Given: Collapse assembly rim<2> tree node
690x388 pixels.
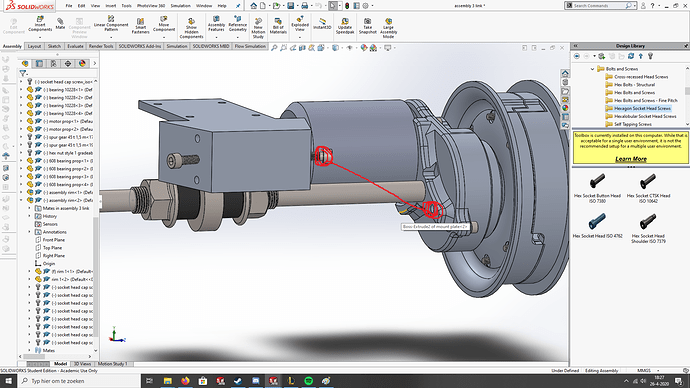Looking at the screenshot, I should 21,200.
